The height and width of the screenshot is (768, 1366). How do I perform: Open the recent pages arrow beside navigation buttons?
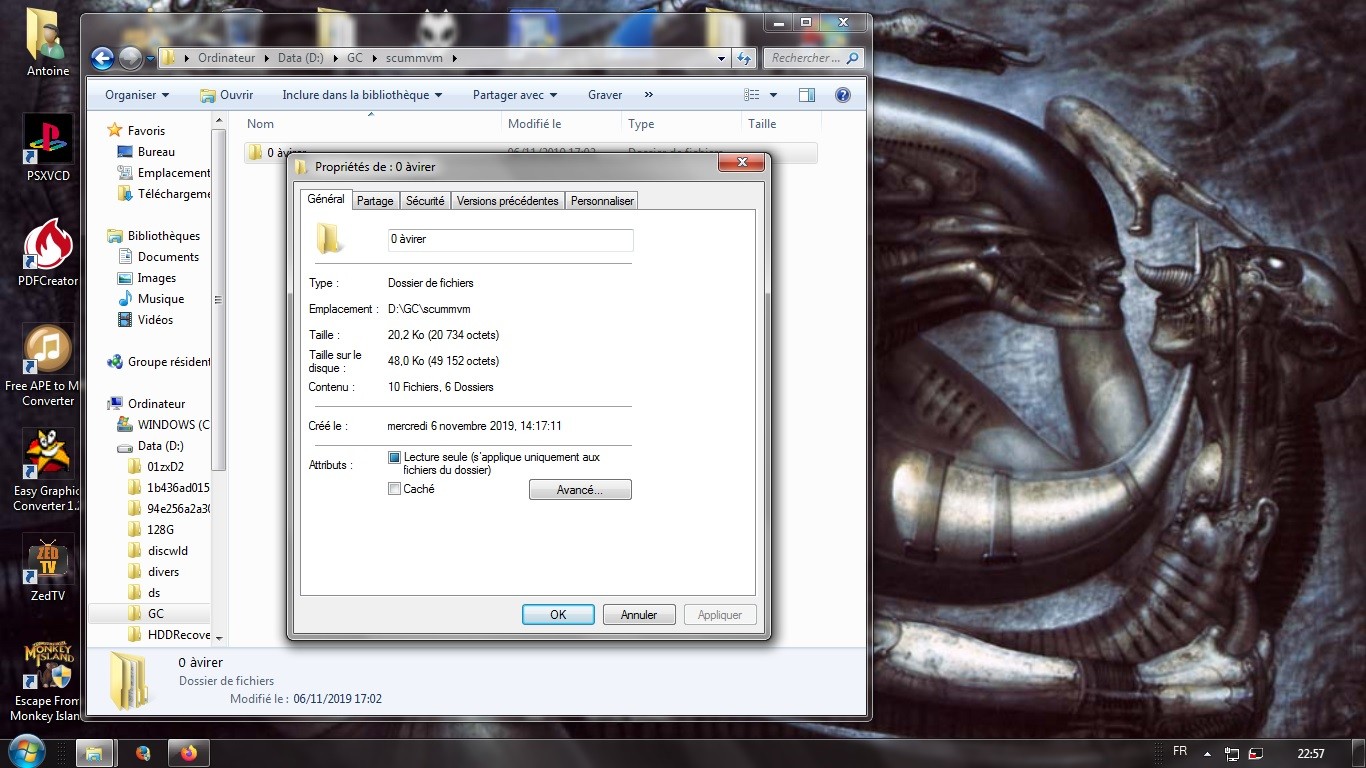pos(150,58)
